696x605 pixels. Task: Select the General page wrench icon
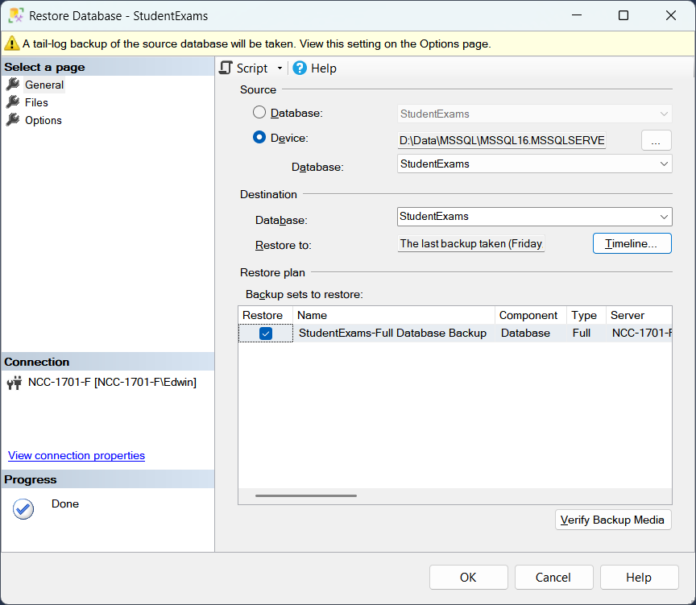click(x=13, y=84)
